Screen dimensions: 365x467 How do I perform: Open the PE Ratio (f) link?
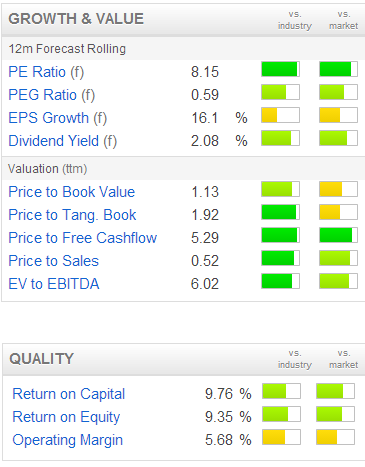pos(46,72)
